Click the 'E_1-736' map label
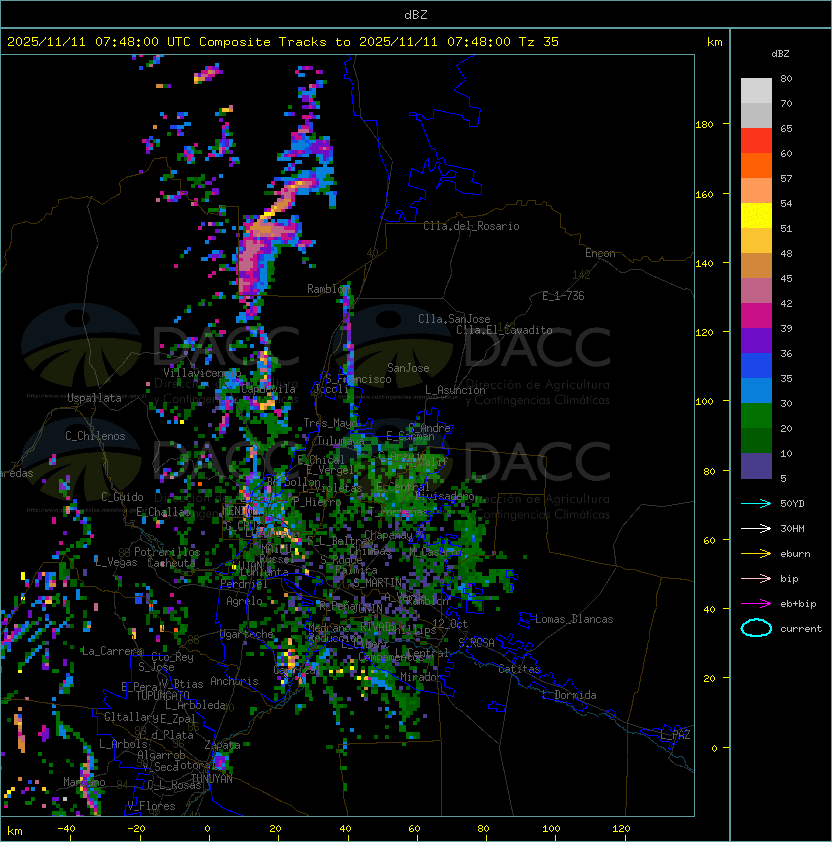 563,296
